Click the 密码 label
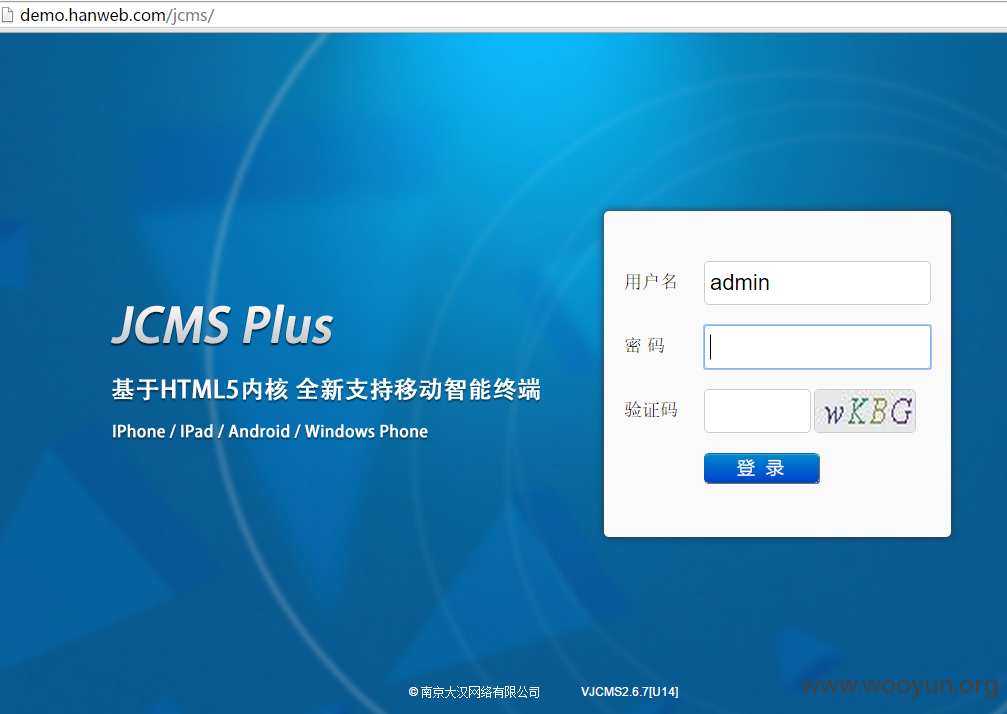This screenshot has height=714, width=1007. tap(645, 346)
